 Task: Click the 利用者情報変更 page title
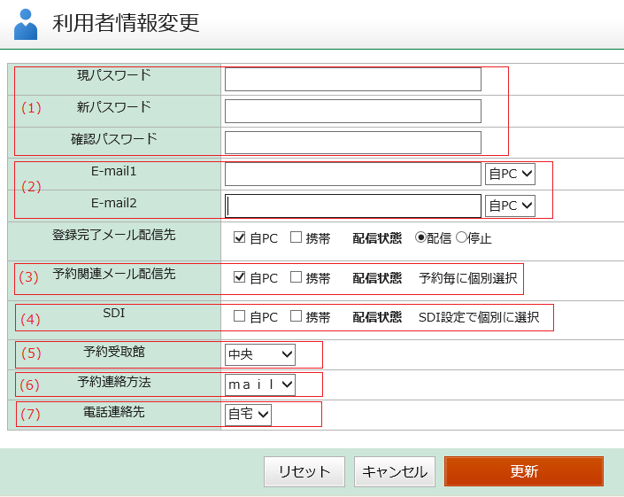tap(126, 23)
